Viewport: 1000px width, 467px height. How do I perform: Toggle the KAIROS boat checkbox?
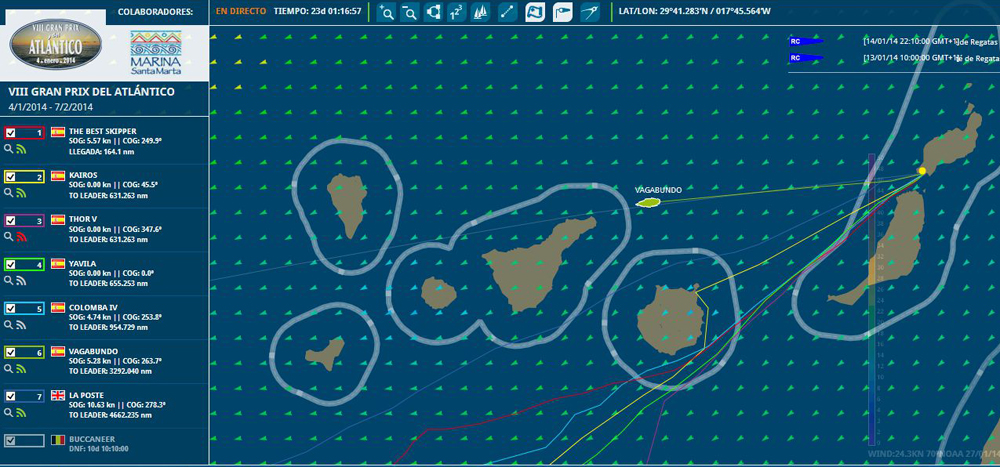click(x=10, y=177)
